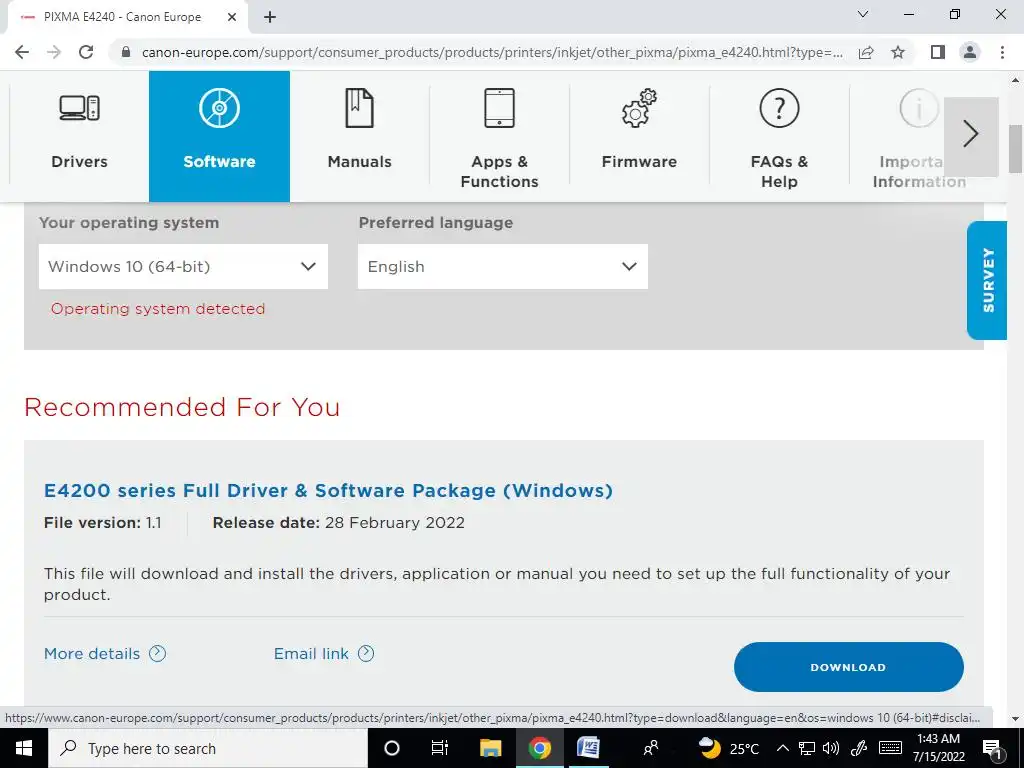Open the Chrome three-dot menu
This screenshot has height=768, width=1024.
pyautogui.click(x=1002, y=52)
